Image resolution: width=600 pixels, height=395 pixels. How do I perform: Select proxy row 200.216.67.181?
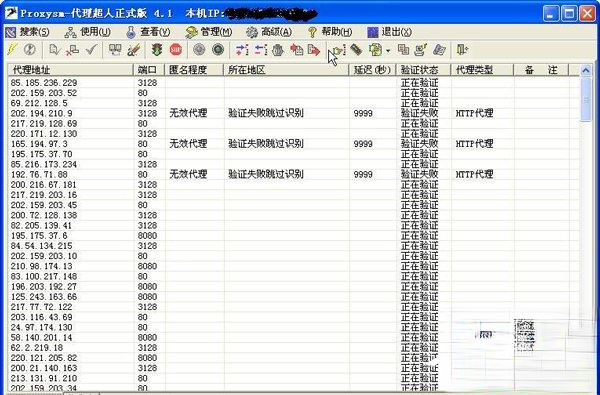[x=293, y=184]
